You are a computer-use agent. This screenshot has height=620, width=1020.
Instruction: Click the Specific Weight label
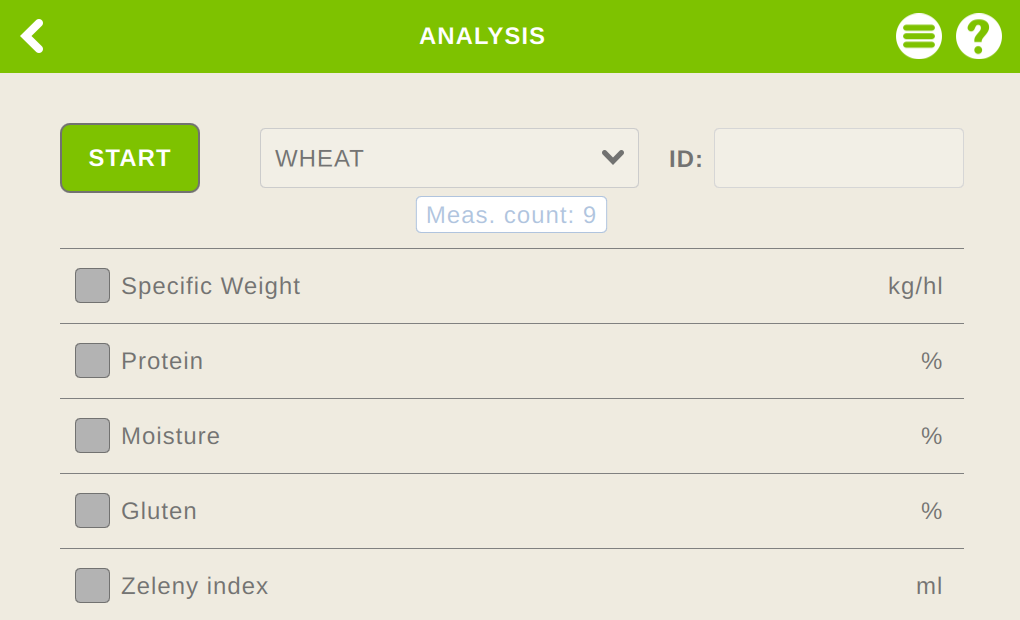(x=211, y=286)
